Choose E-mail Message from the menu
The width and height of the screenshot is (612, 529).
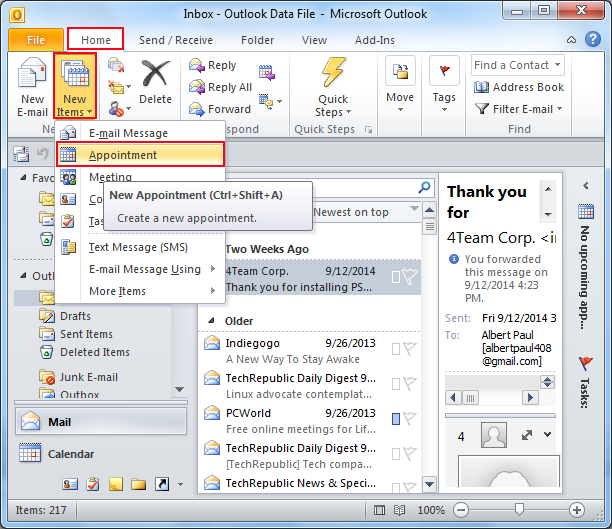click(x=141, y=133)
